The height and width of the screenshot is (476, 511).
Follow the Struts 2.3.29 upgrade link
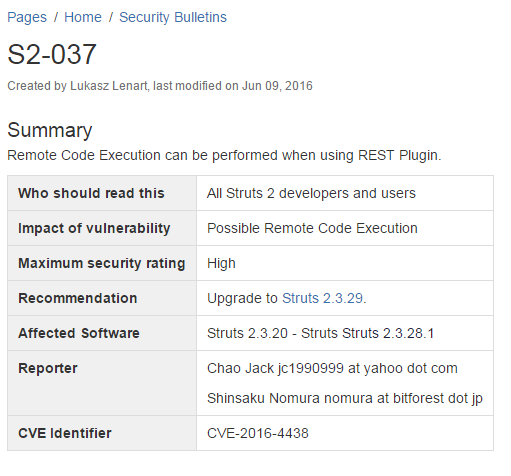click(322, 298)
